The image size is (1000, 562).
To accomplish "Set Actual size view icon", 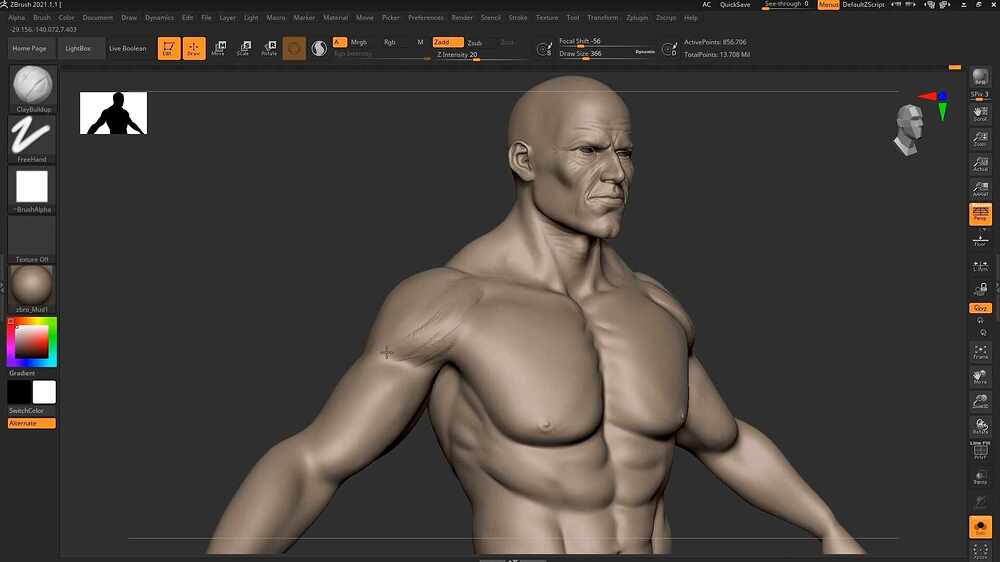I will point(980,163).
